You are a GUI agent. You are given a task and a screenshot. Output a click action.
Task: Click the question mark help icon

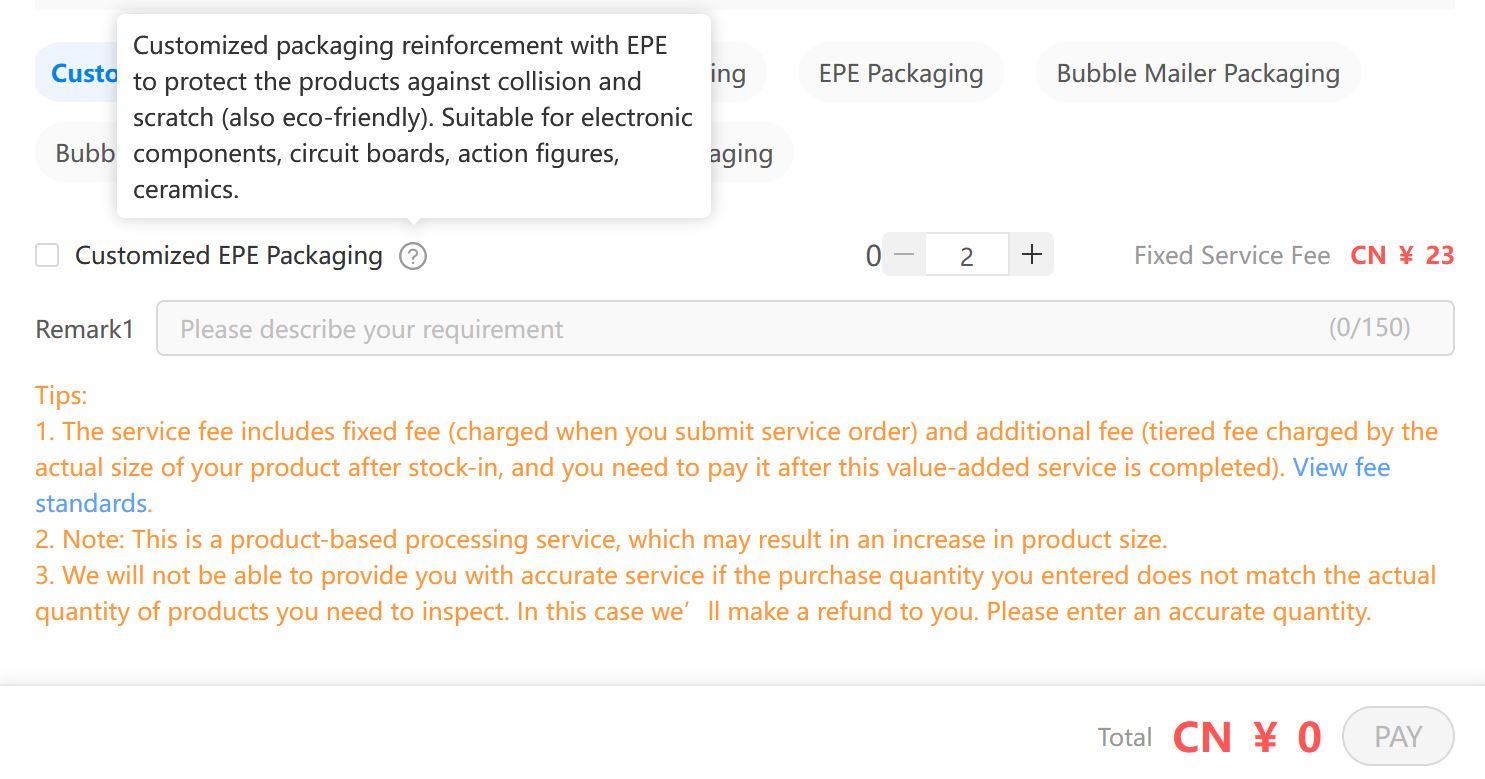pyautogui.click(x=412, y=256)
